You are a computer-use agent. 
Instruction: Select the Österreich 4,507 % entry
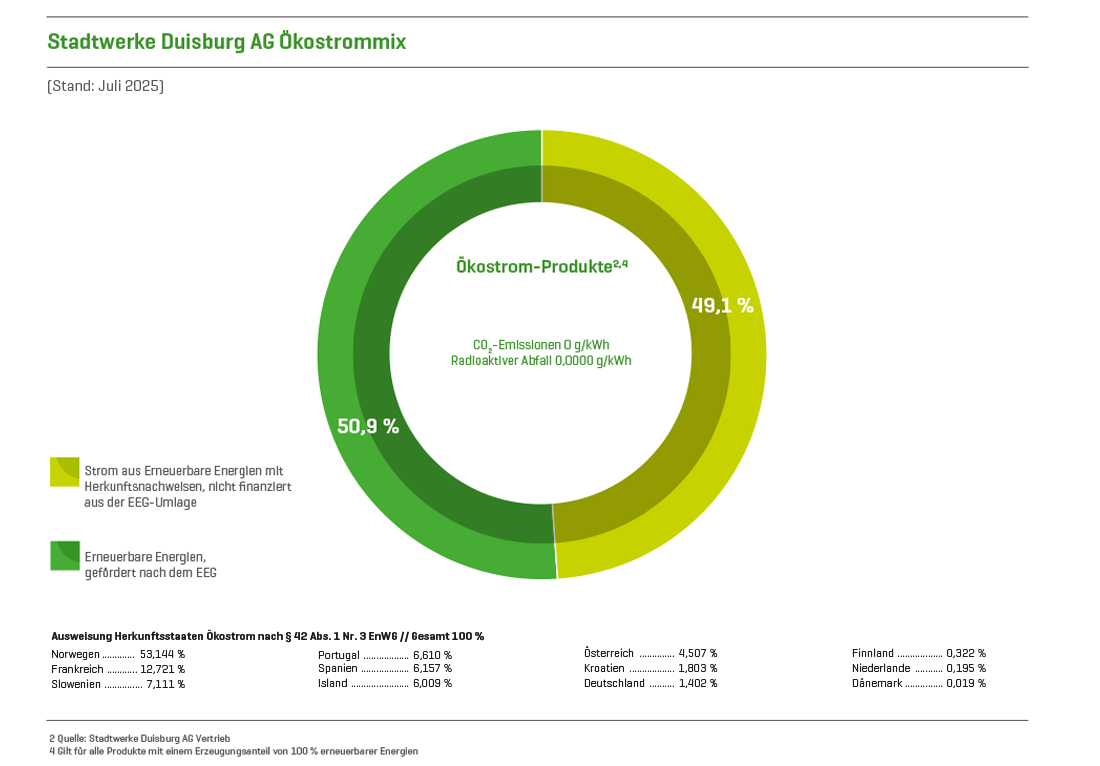pos(651,653)
